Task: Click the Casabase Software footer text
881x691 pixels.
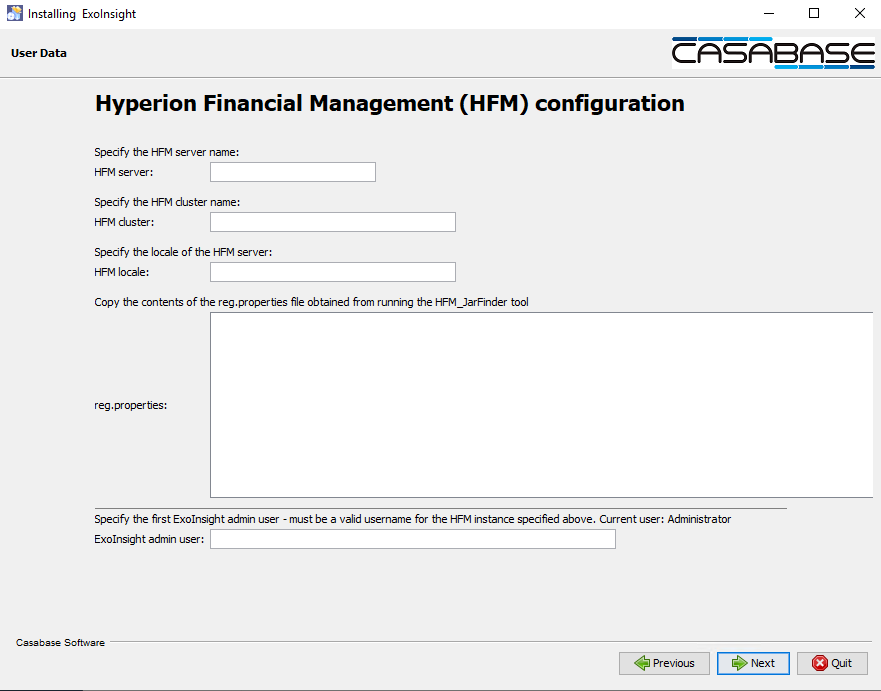Action: pos(60,642)
